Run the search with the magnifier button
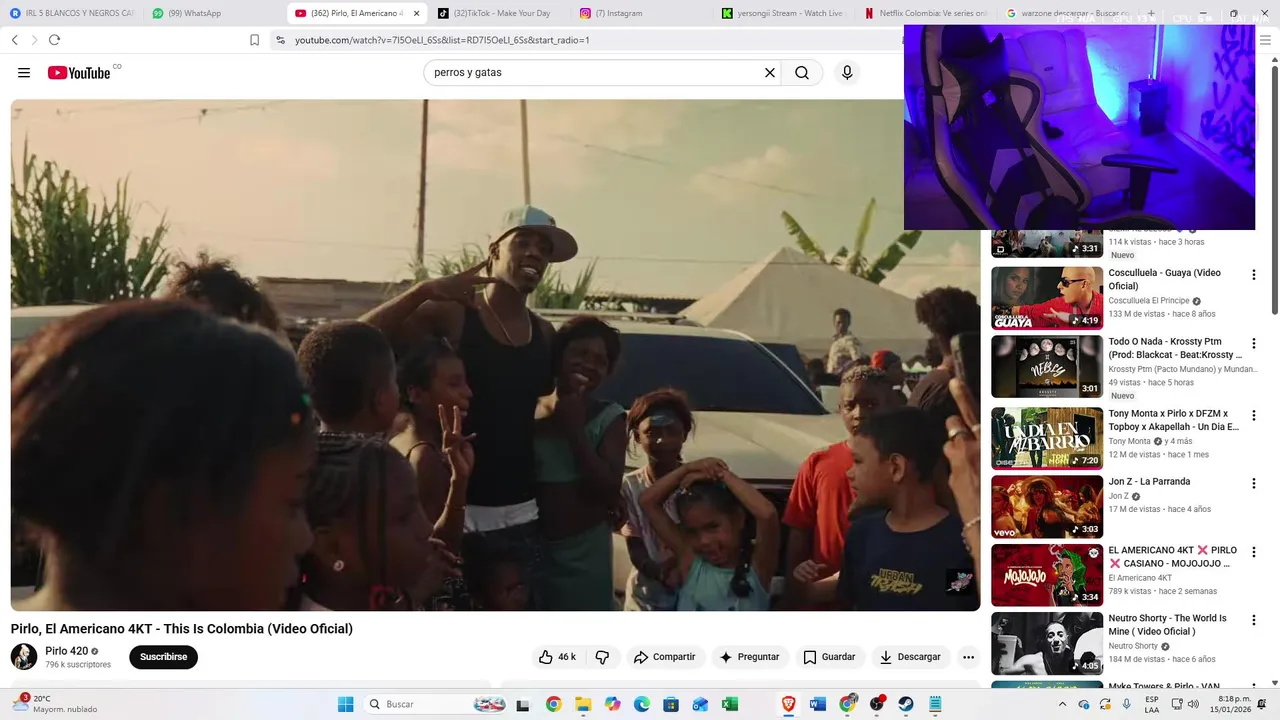Screen dimensions: 1280x720 pos(802,73)
